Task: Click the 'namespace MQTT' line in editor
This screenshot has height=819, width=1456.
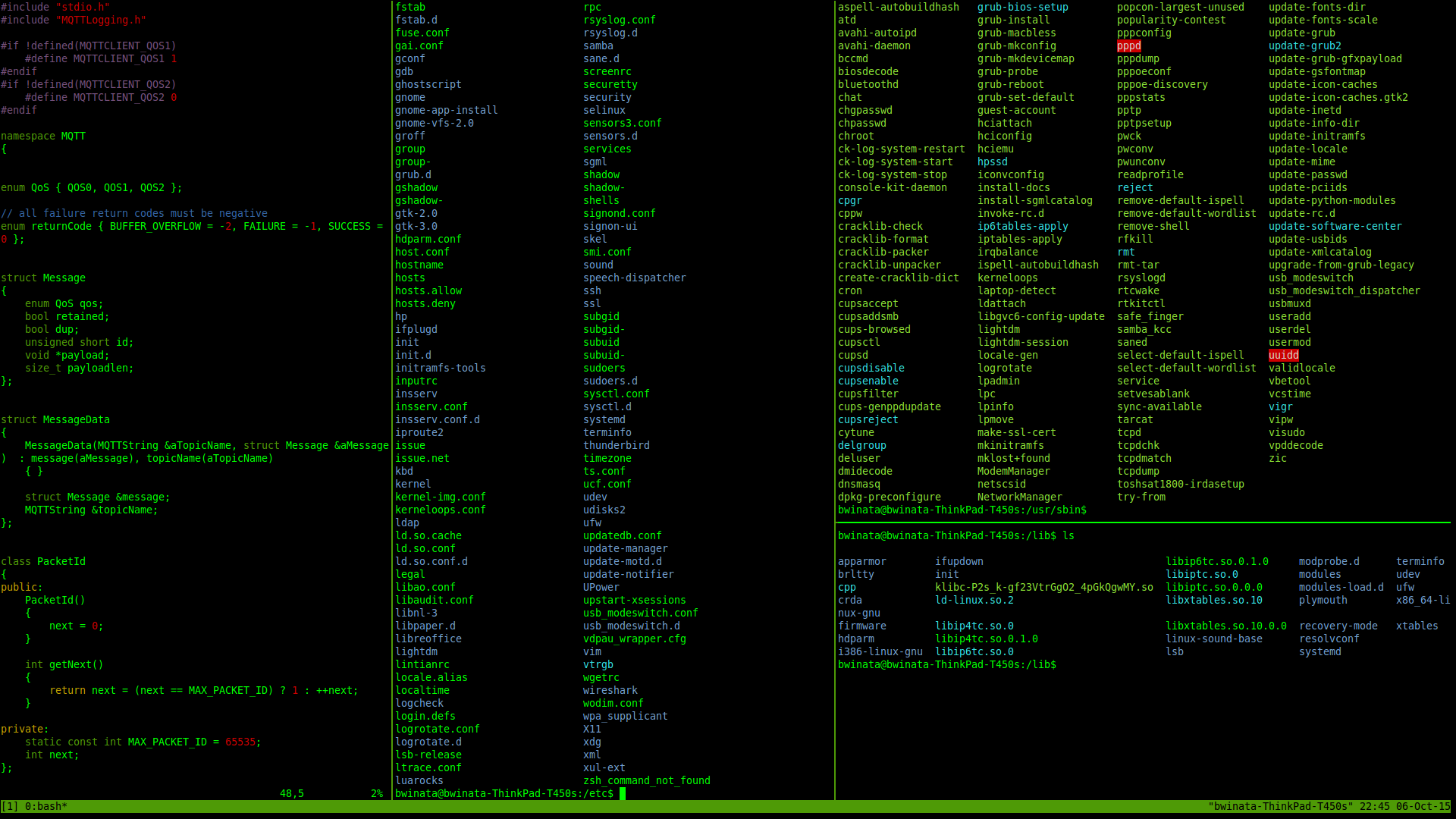Action: tap(43, 136)
